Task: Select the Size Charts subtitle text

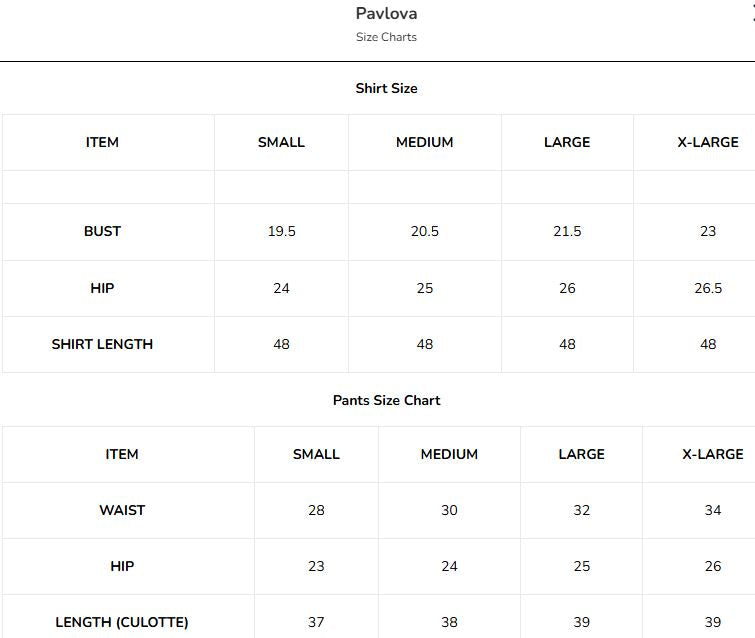Action: point(386,37)
